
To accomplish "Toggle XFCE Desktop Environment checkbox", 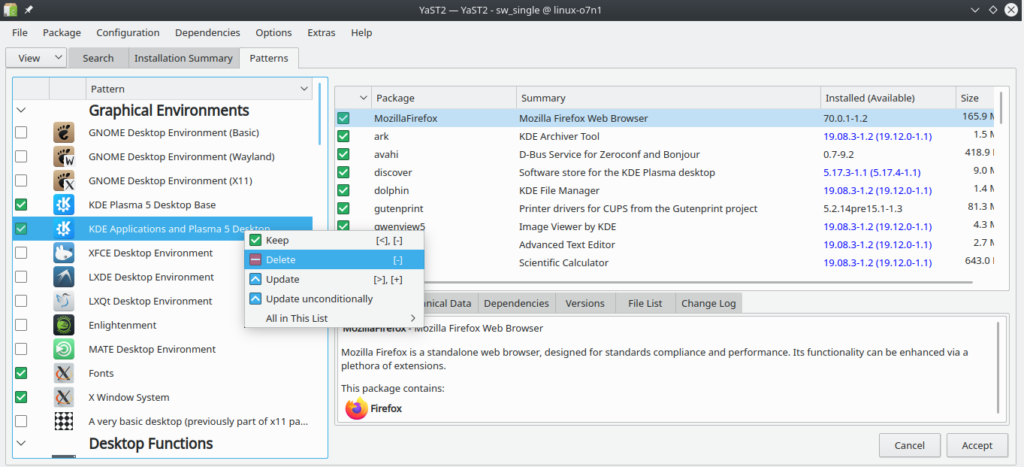I will coord(21,253).
